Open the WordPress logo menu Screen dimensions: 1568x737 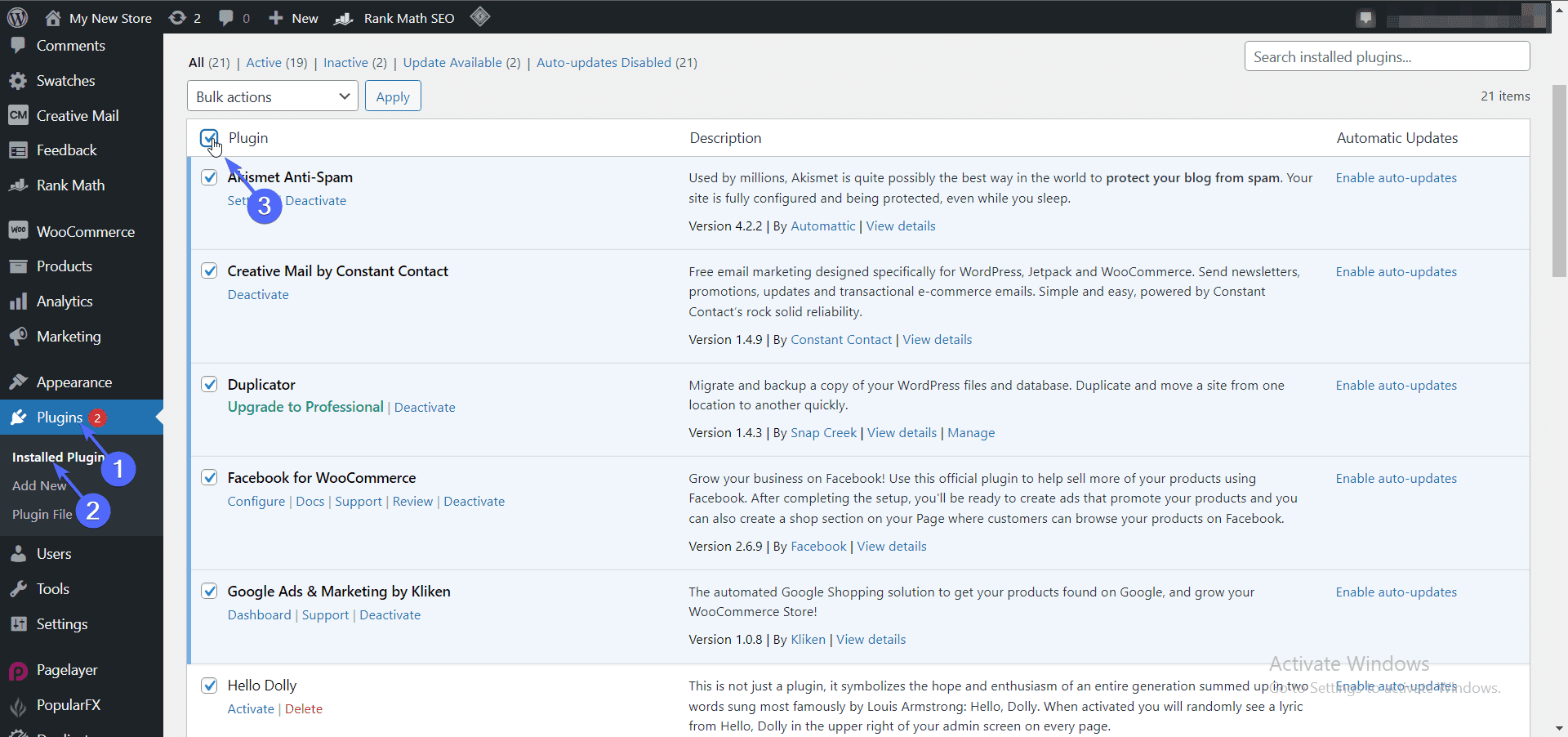pos(17,17)
